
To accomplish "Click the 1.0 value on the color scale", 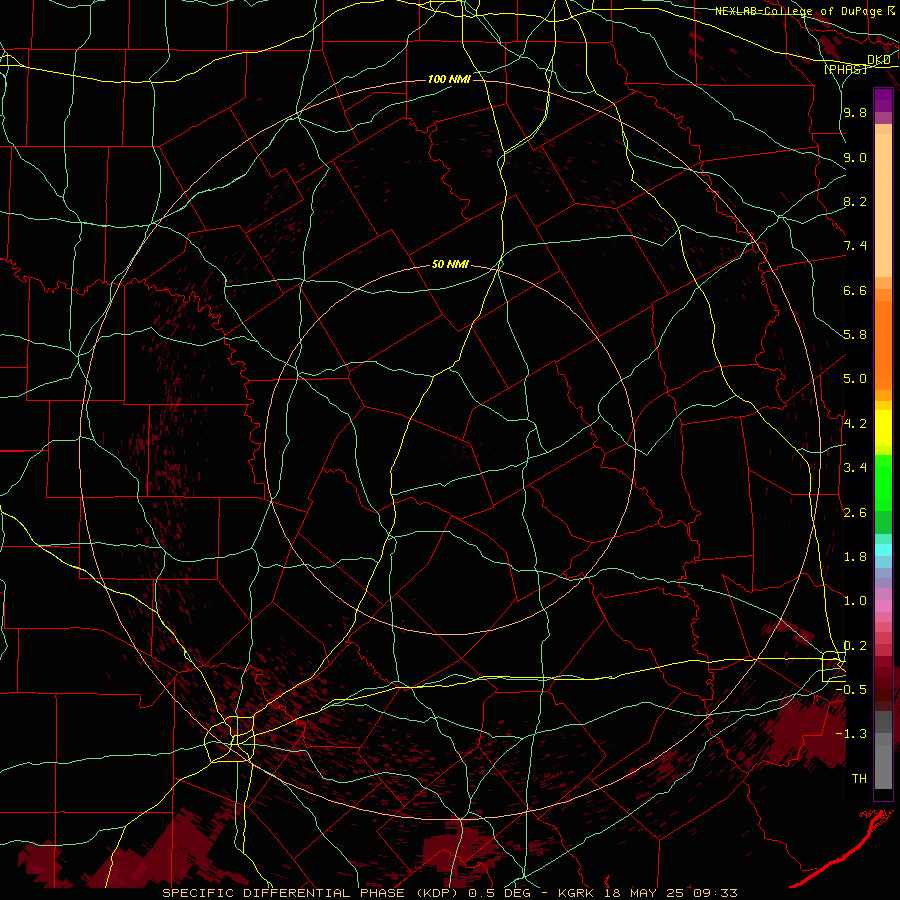I will point(855,601).
